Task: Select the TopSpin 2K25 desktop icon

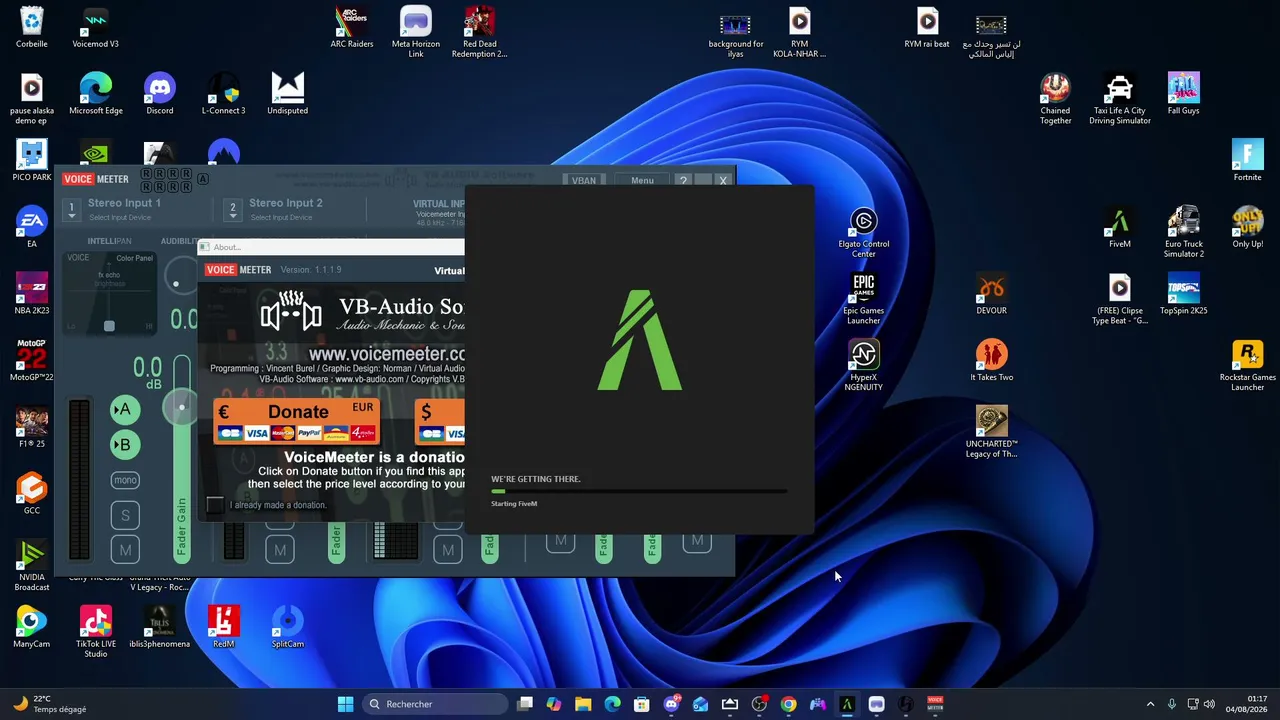Action: click(1183, 294)
